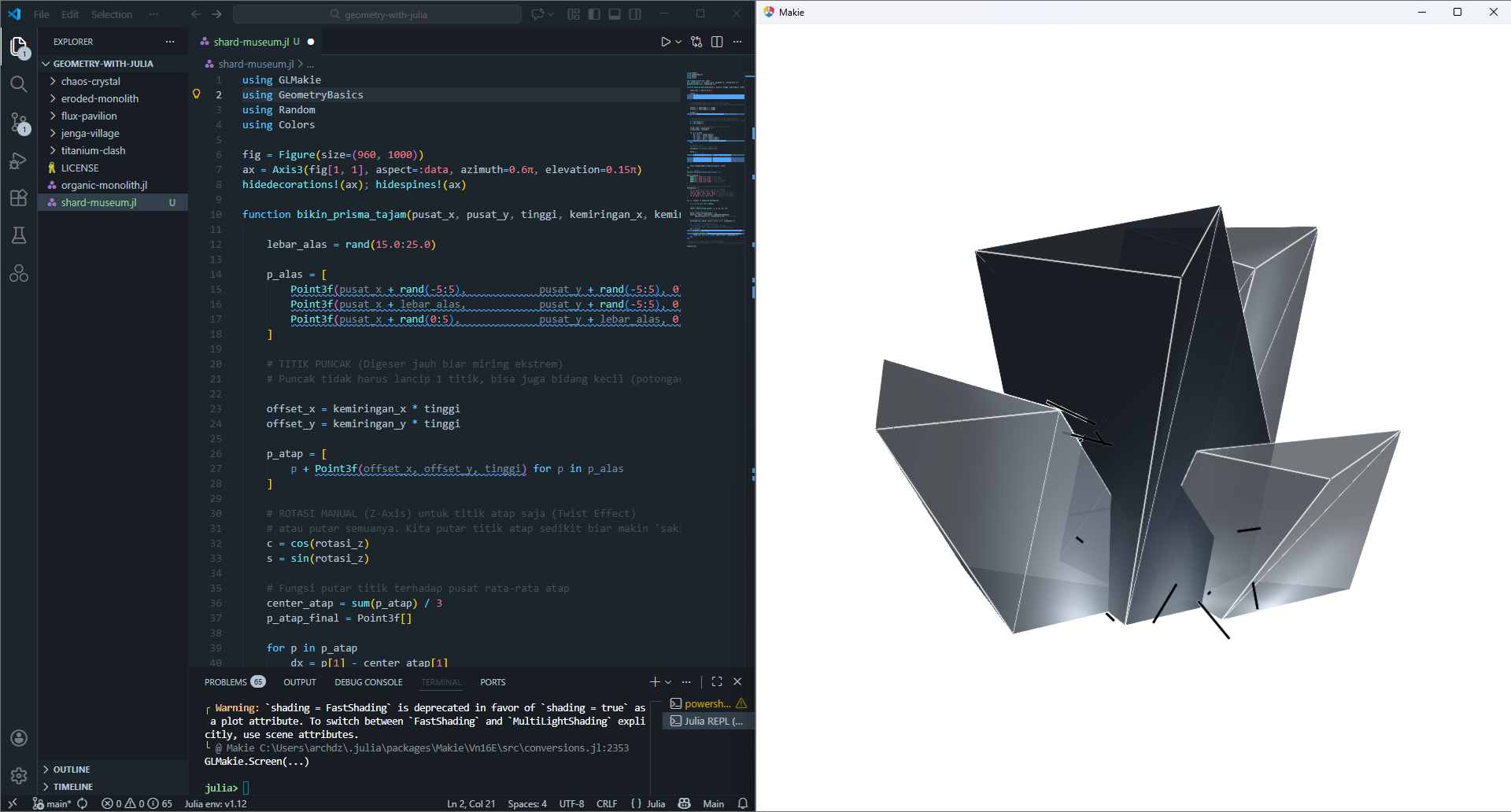
Task: Select the Julia REPL terminal entry
Action: point(707,721)
